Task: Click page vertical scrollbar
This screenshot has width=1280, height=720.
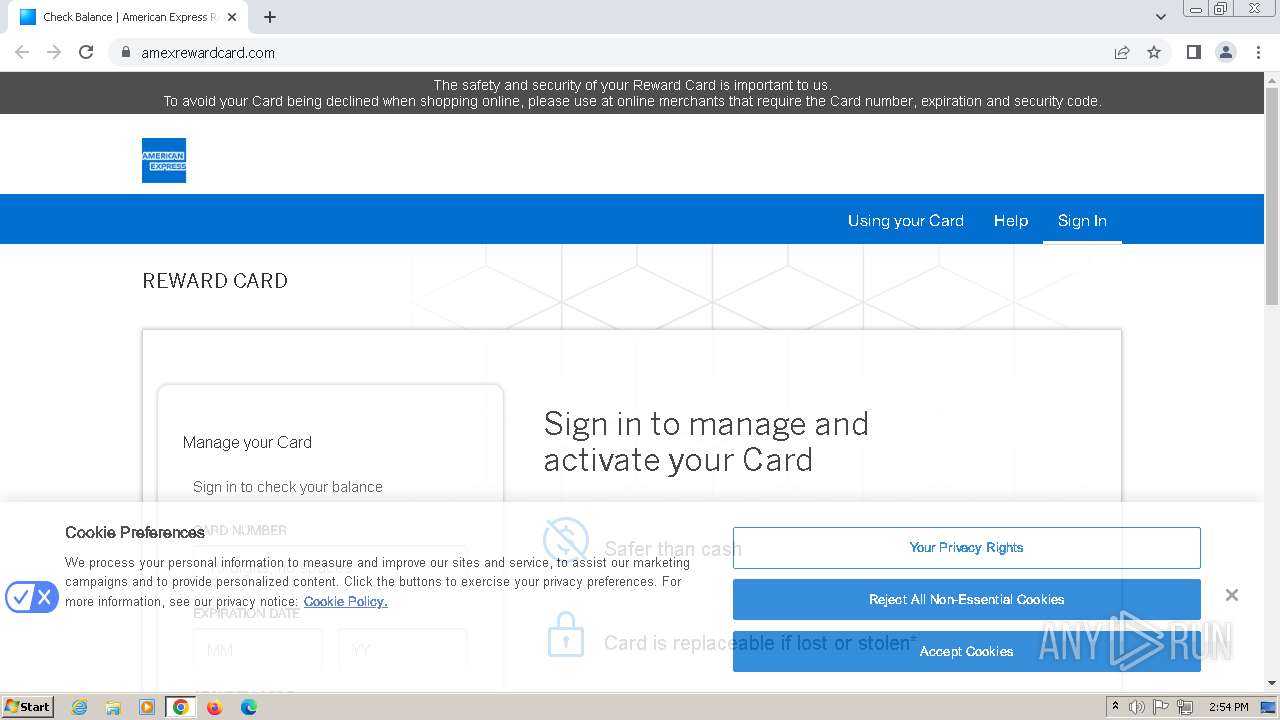Action: point(1272,195)
